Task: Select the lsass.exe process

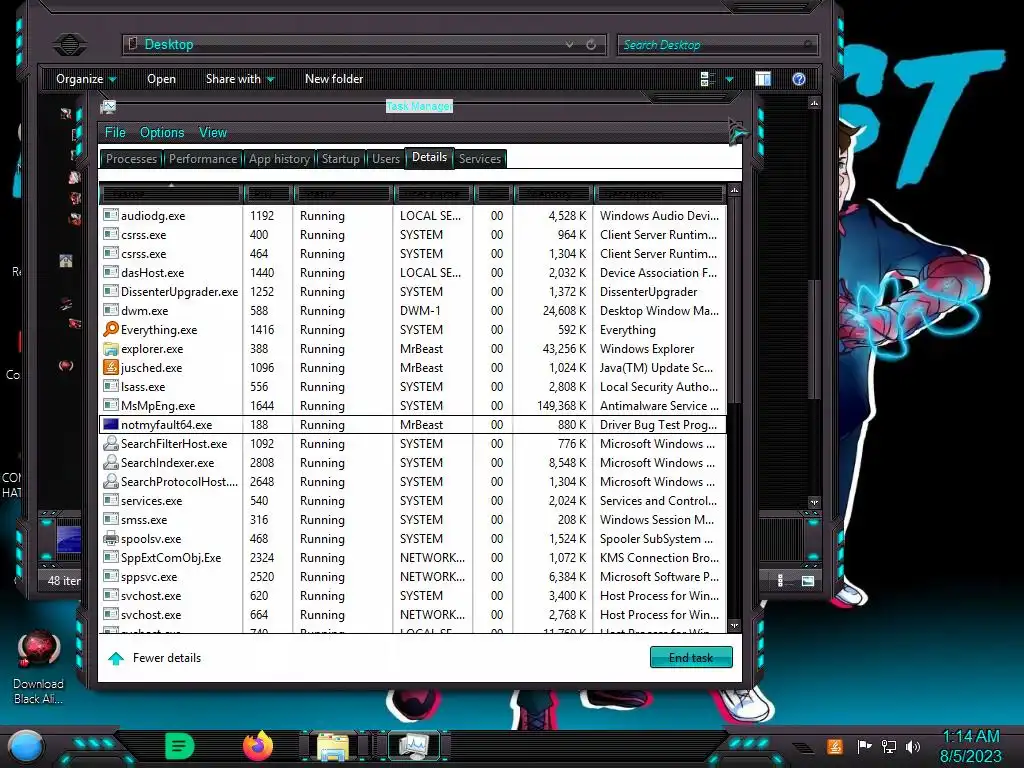Action: pos(413,387)
